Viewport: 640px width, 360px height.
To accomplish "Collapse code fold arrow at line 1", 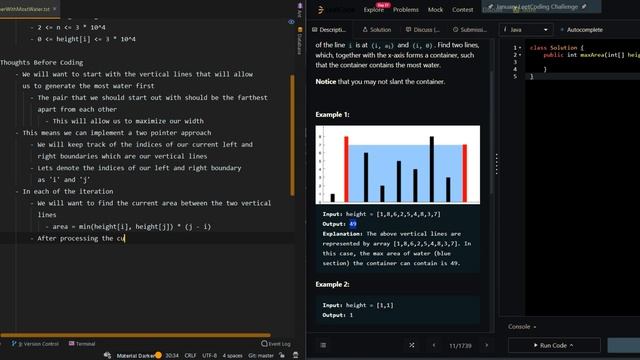I will coord(520,48).
